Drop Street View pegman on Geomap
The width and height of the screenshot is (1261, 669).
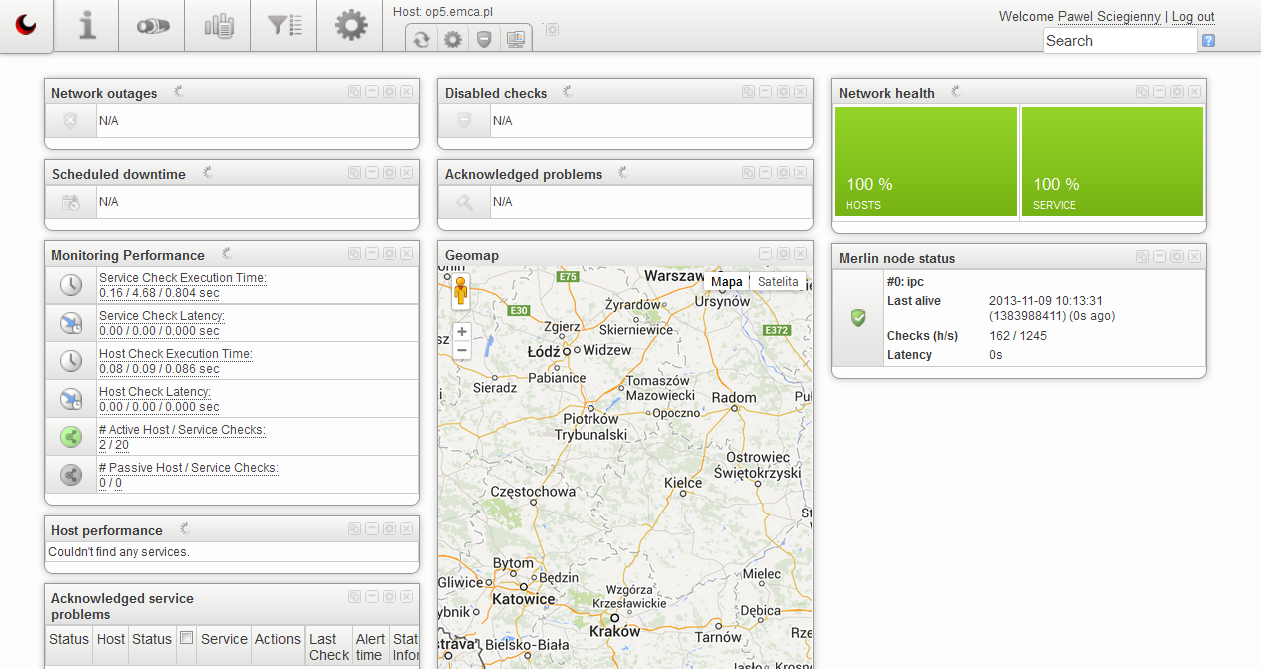click(x=461, y=291)
